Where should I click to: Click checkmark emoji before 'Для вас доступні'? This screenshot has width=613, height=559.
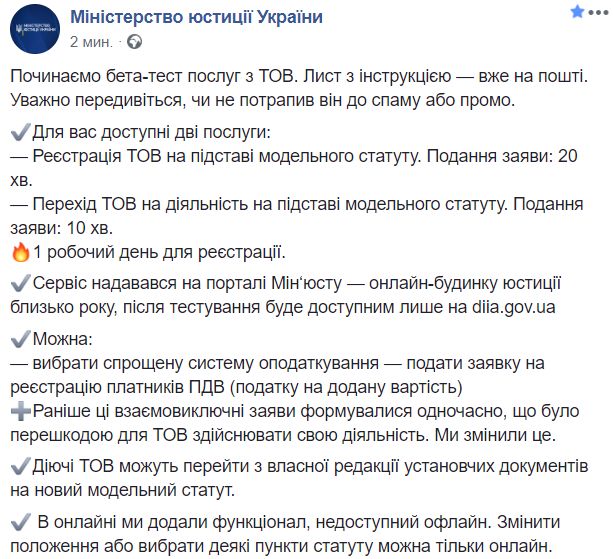pos(20,132)
